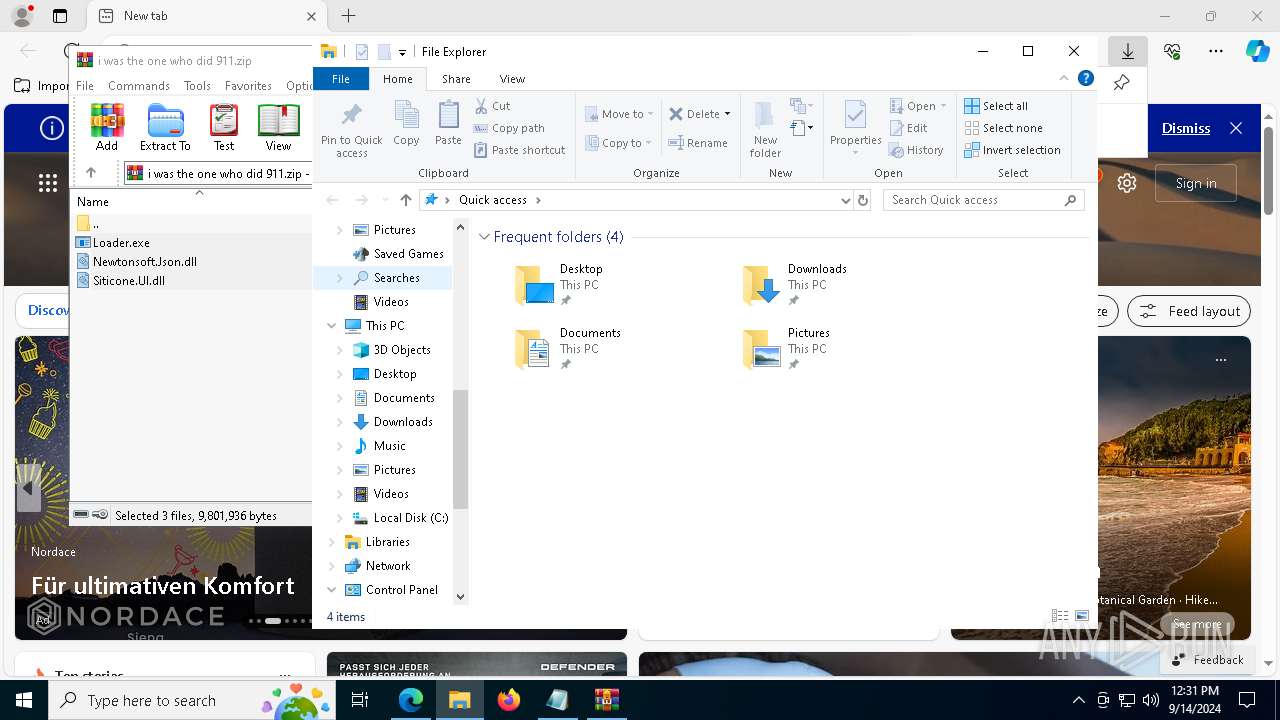Click the View icon in WinRAR
This screenshot has height=720, width=1280.
[x=278, y=127]
